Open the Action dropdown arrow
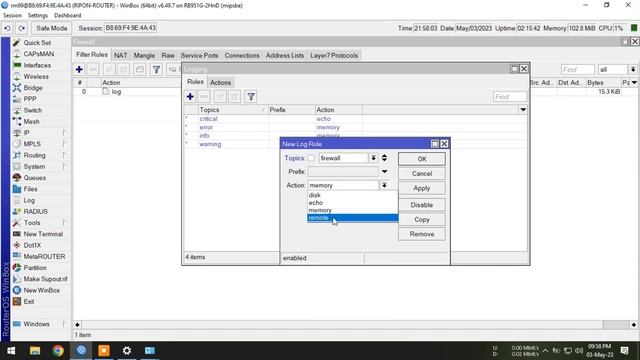 pyautogui.click(x=384, y=185)
